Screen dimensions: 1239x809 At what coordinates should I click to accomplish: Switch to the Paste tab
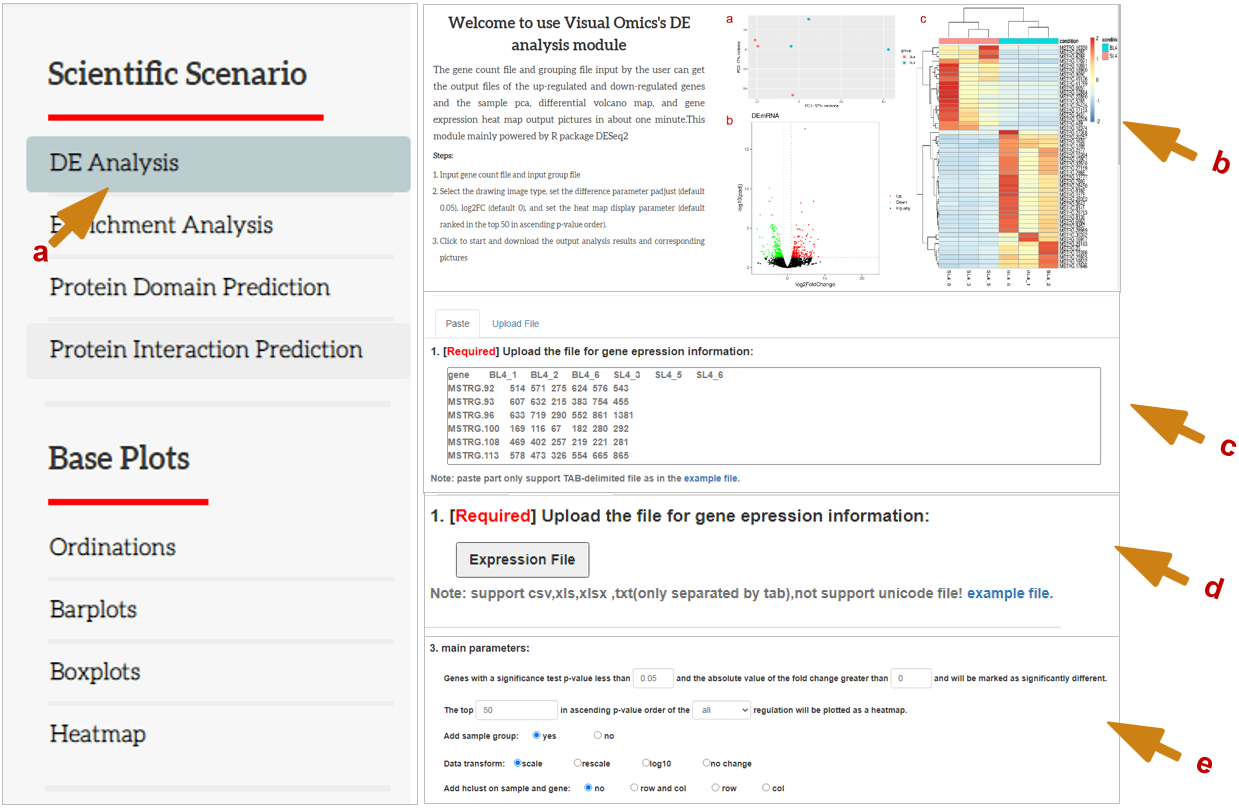click(x=457, y=324)
